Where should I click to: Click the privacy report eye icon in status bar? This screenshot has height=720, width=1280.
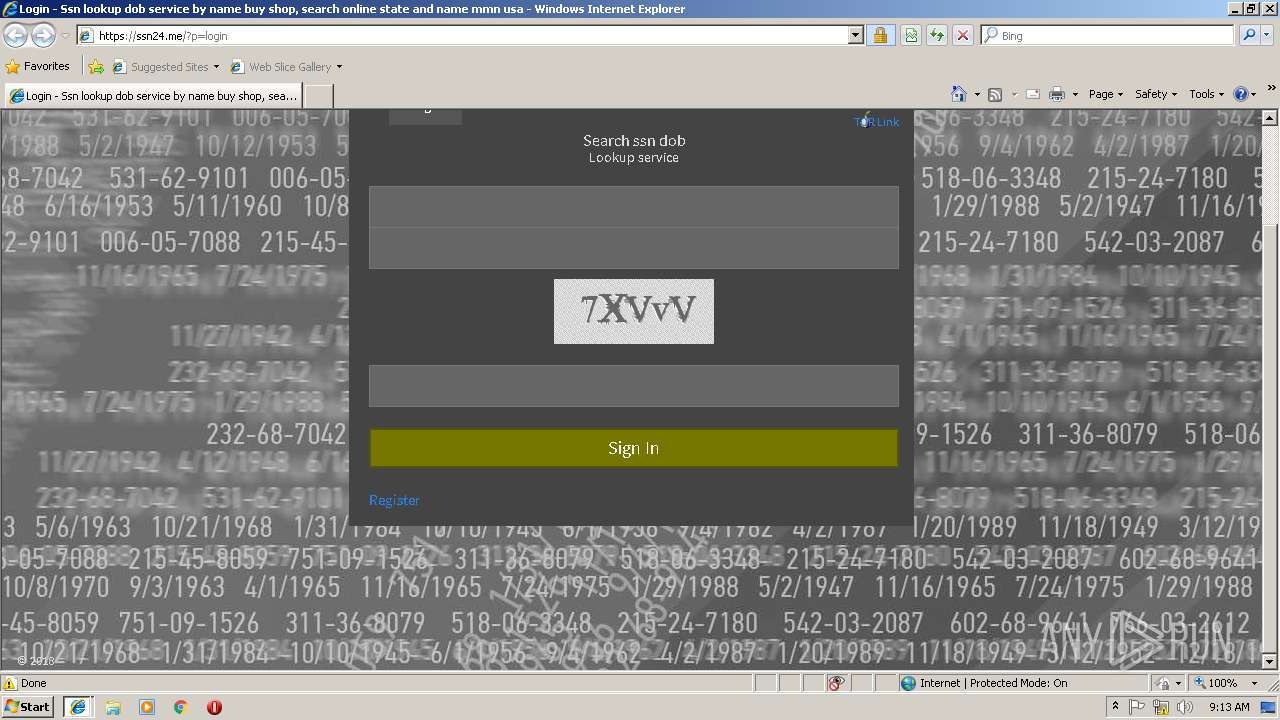click(x=837, y=683)
